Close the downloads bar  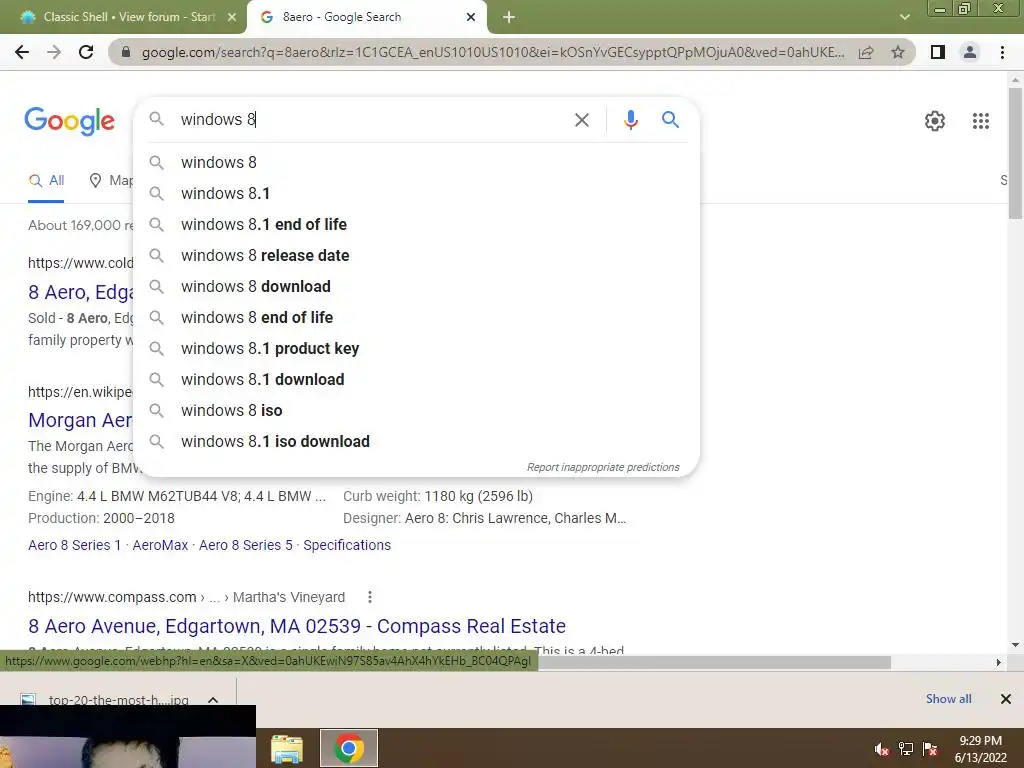coord(1006,699)
